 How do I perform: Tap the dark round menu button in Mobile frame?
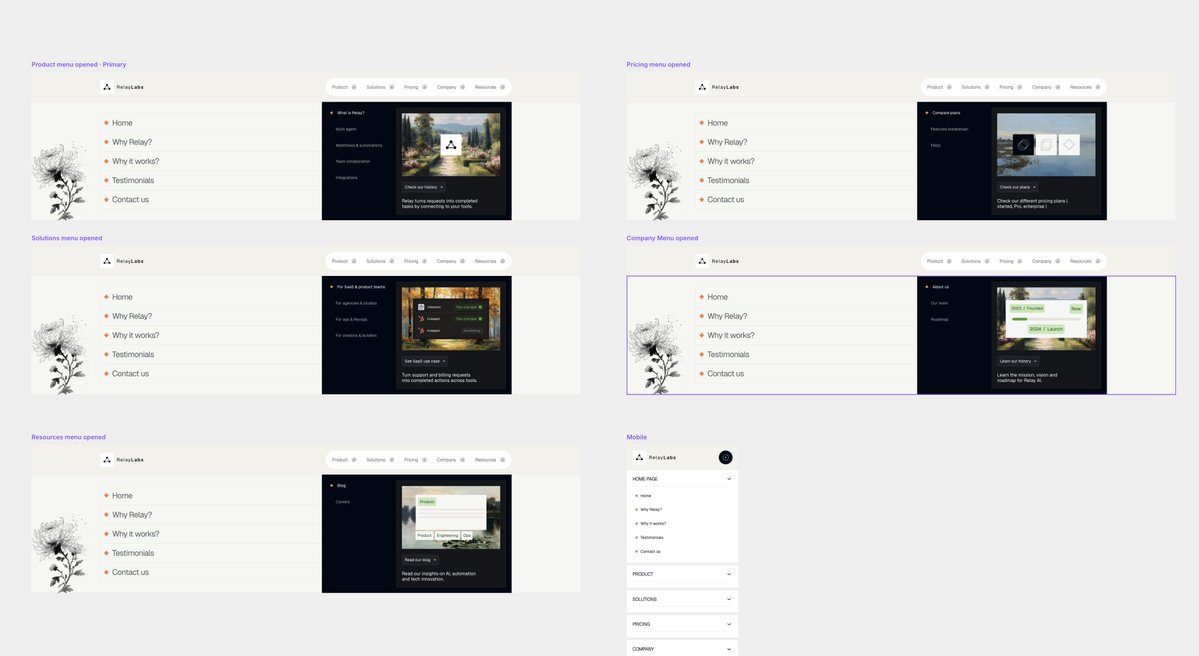pyautogui.click(x=726, y=457)
